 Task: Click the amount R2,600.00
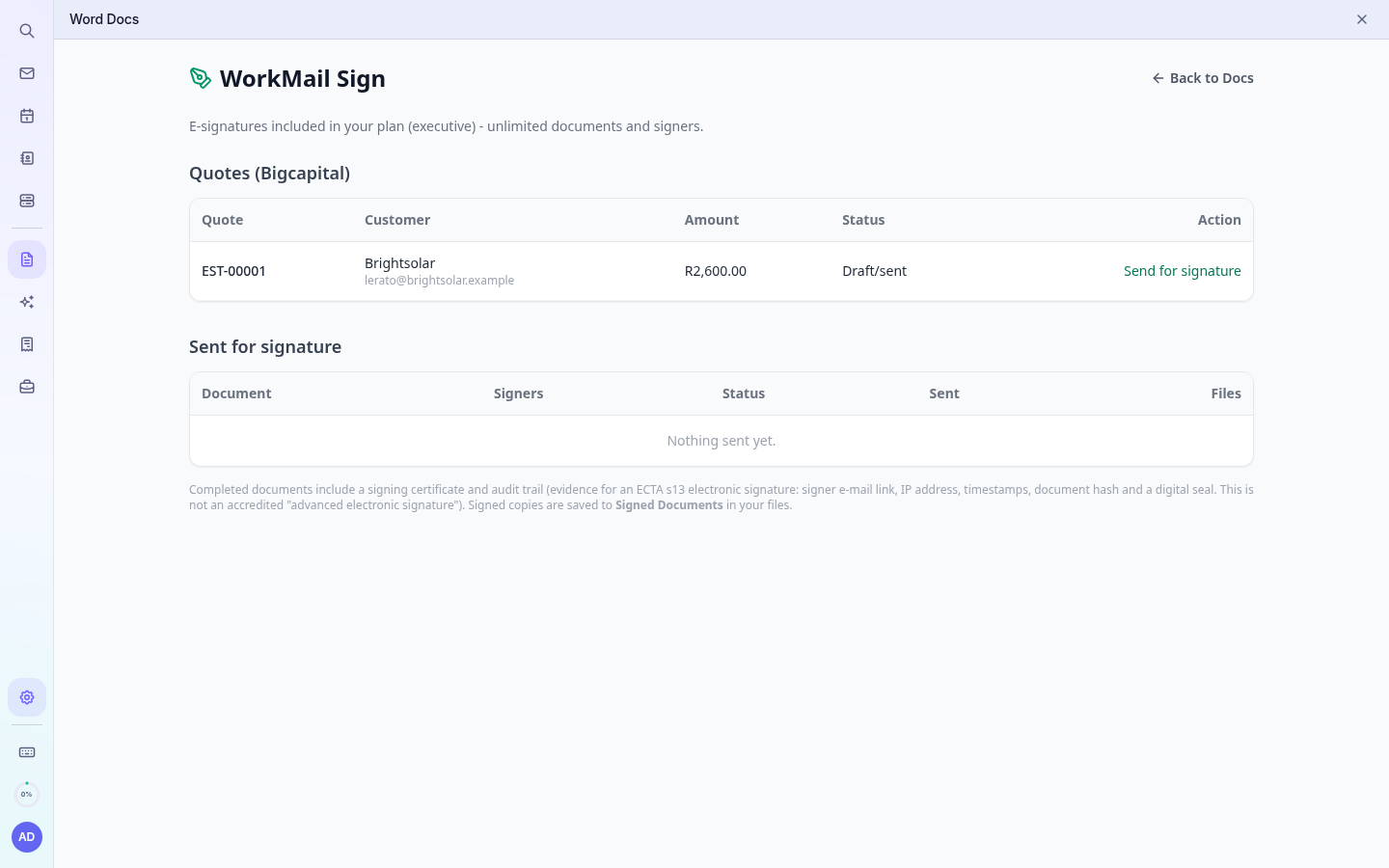tap(716, 271)
